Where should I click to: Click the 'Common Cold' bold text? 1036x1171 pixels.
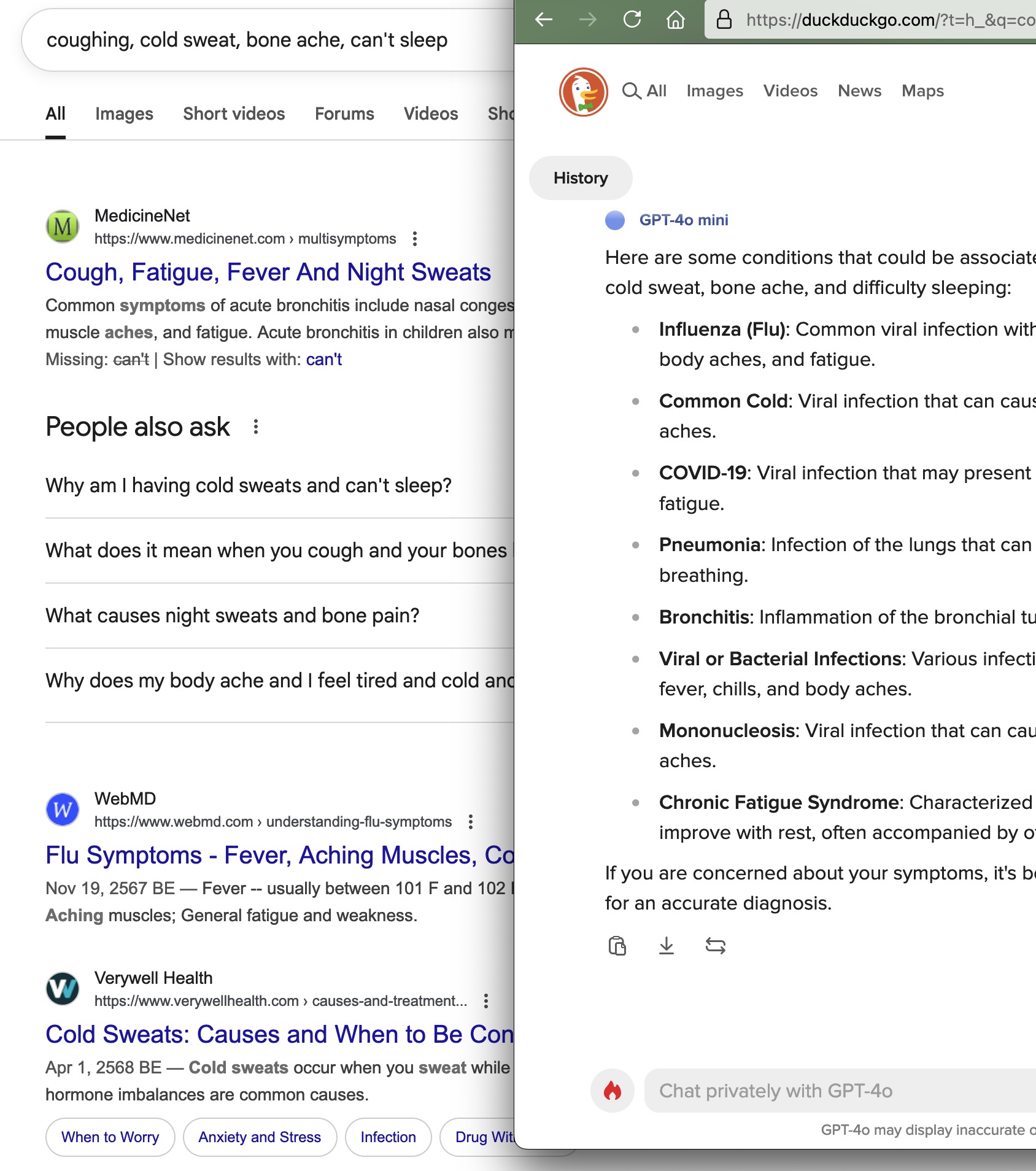point(724,401)
